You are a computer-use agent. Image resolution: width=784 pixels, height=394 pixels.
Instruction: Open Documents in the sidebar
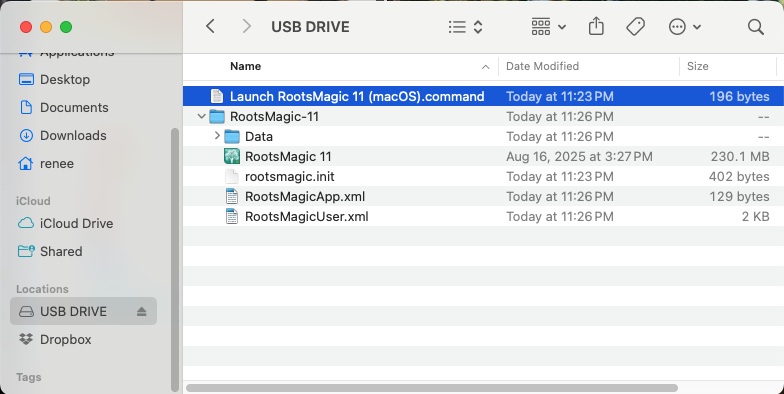74,108
